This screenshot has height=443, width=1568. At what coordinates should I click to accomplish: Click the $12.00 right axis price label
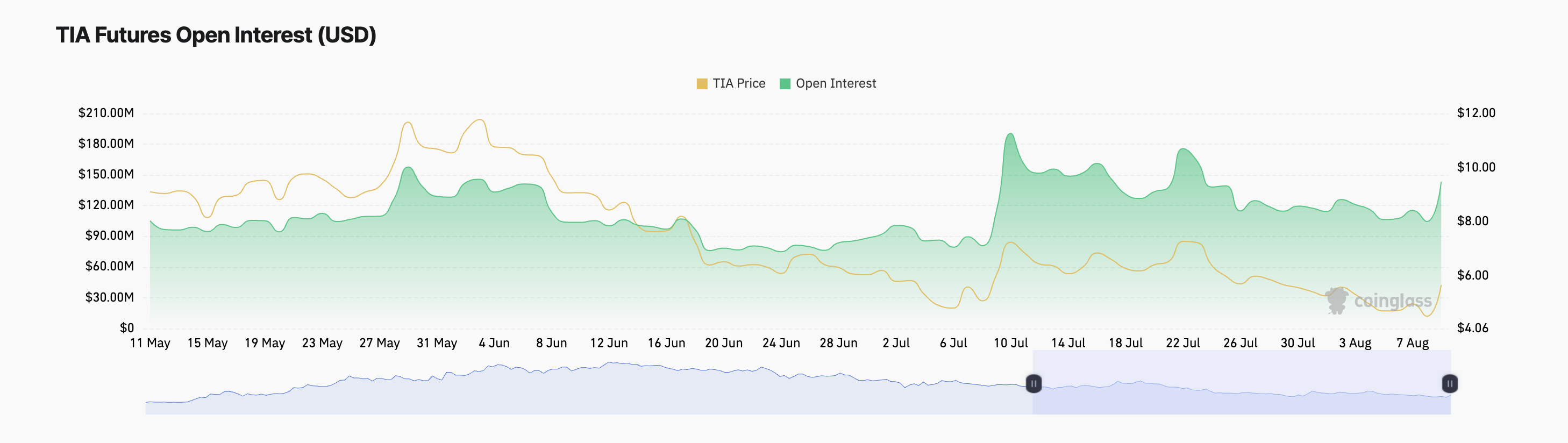pos(1476,112)
